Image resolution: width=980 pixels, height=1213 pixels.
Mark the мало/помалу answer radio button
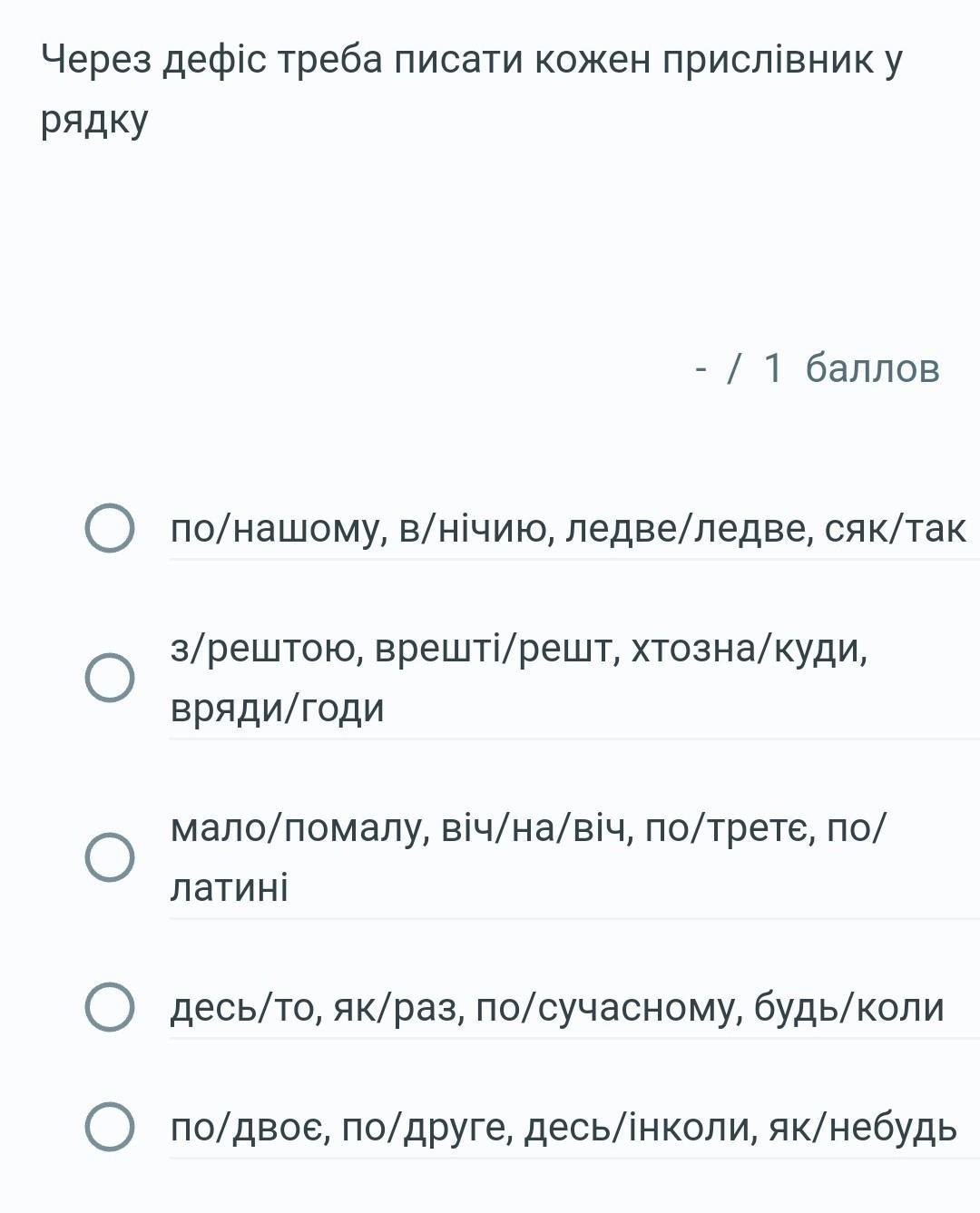(110, 856)
